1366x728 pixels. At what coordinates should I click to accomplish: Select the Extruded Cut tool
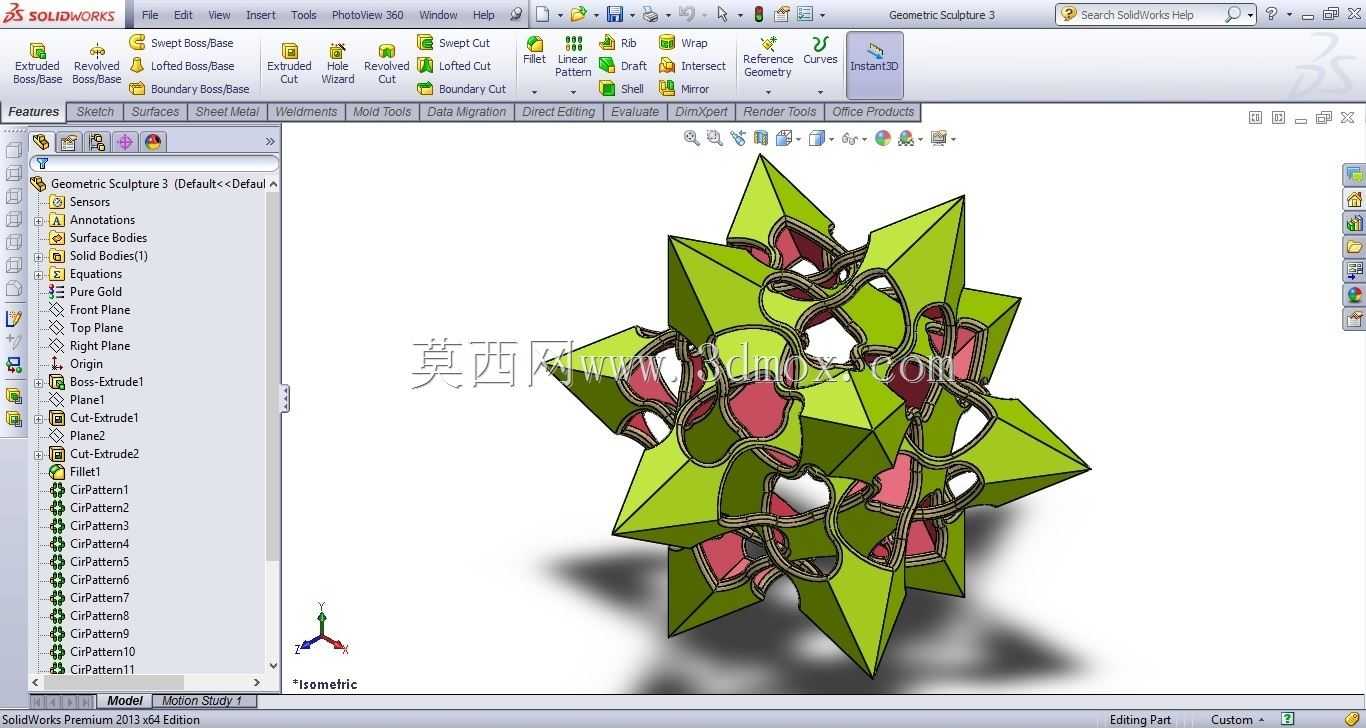tap(289, 63)
